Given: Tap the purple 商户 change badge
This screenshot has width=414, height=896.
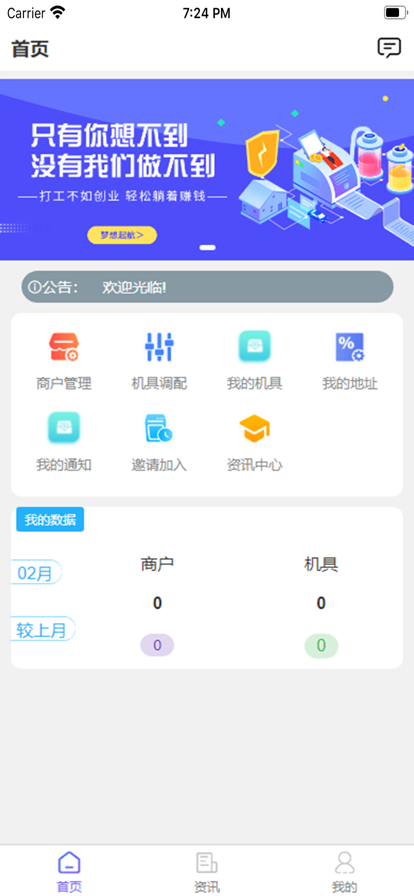Looking at the screenshot, I should [157, 646].
